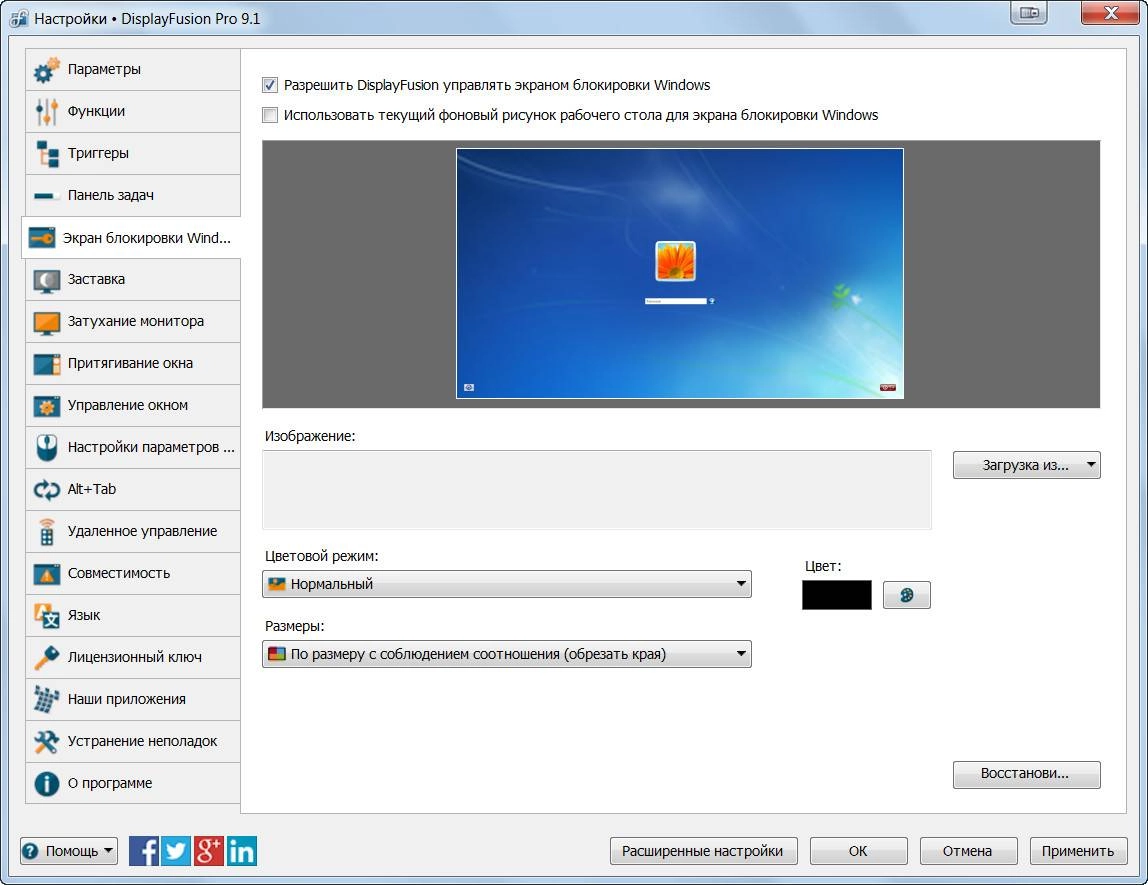The width and height of the screenshot is (1148, 885).
Task: Open the Затухание монитора section
Action: point(133,321)
